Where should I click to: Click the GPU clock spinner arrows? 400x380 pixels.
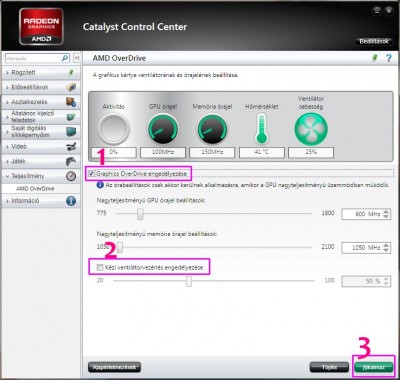point(386,214)
